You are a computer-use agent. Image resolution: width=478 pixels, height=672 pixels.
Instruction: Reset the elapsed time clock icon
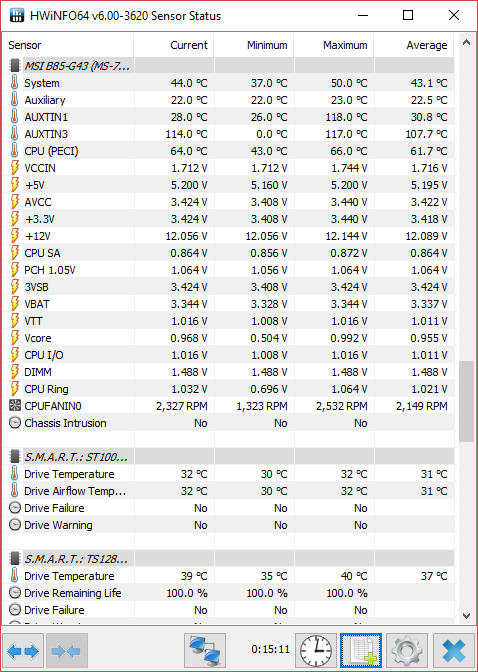(316, 651)
